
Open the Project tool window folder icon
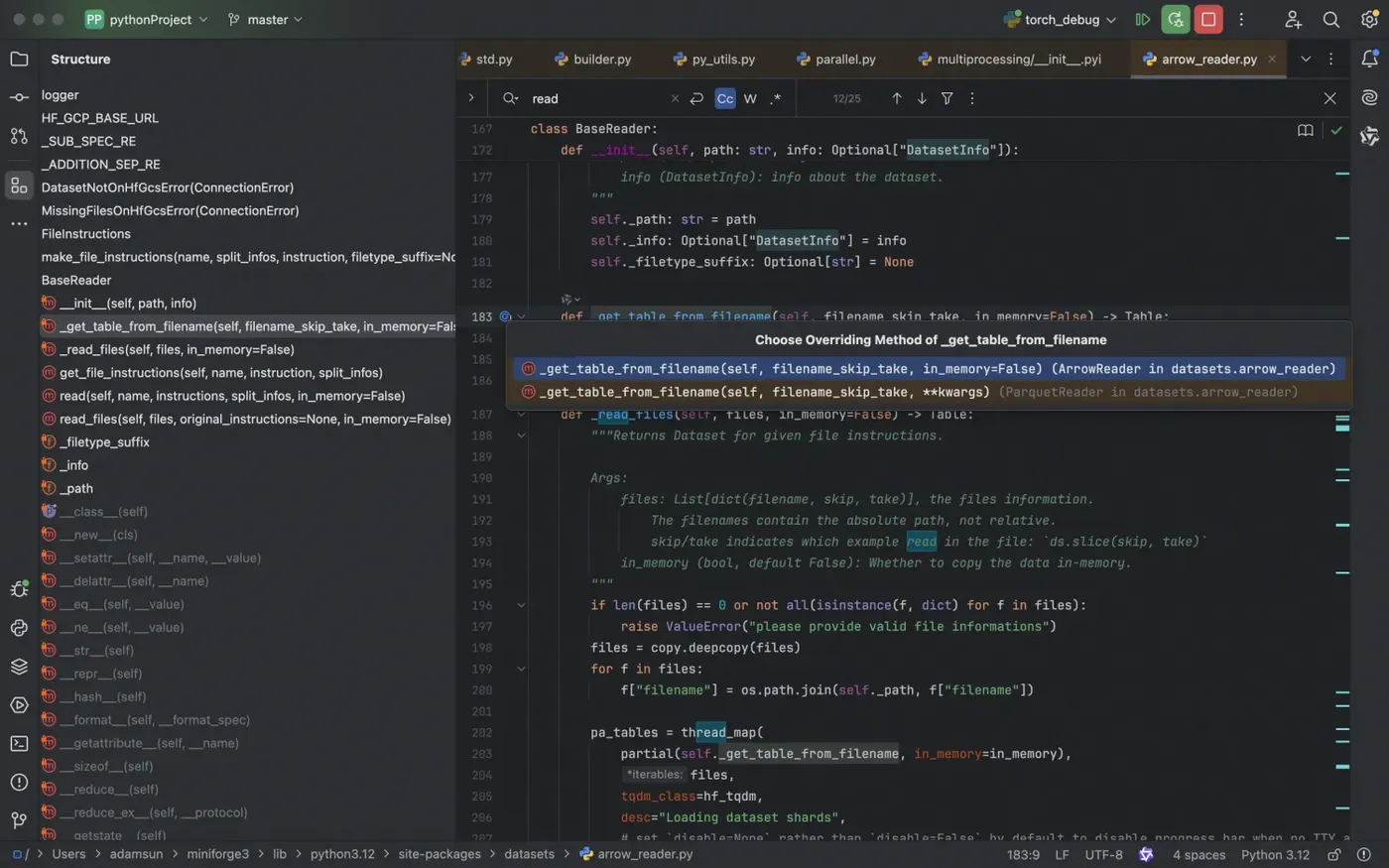19,60
